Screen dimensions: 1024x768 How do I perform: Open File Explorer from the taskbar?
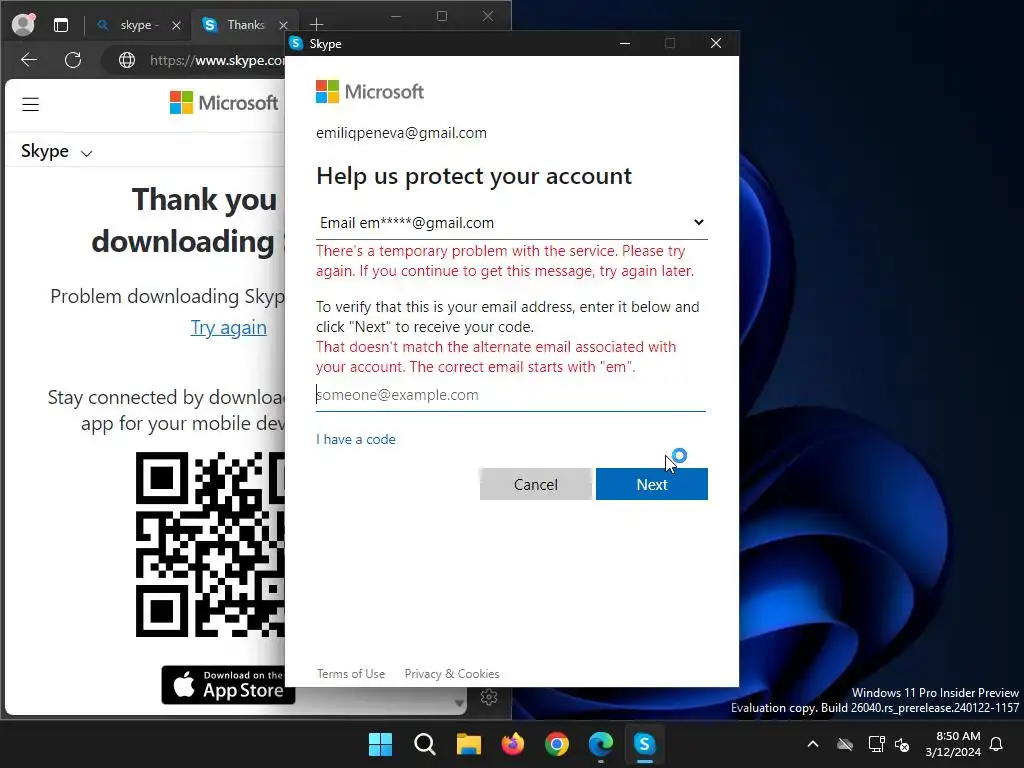[468, 744]
